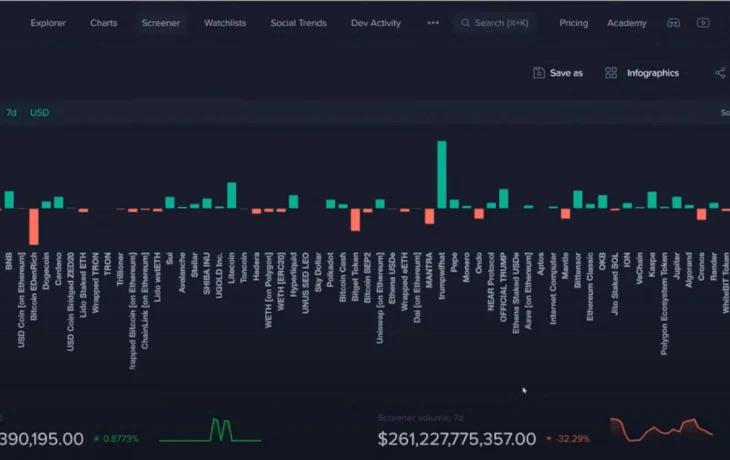Click the Polkadot axis label

tap(331, 270)
